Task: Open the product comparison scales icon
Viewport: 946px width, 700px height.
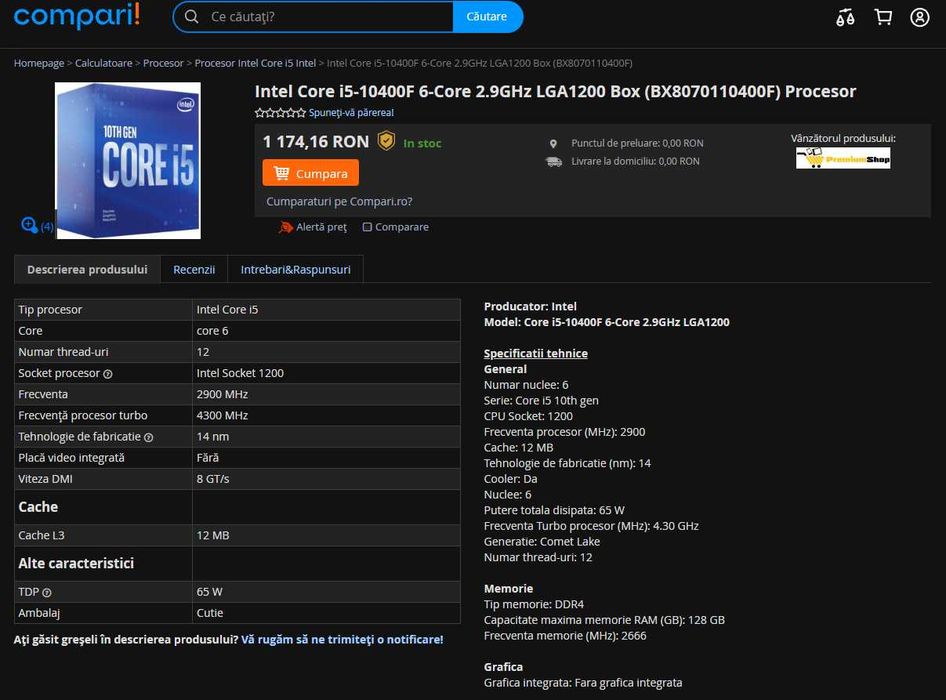Action: (x=845, y=18)
